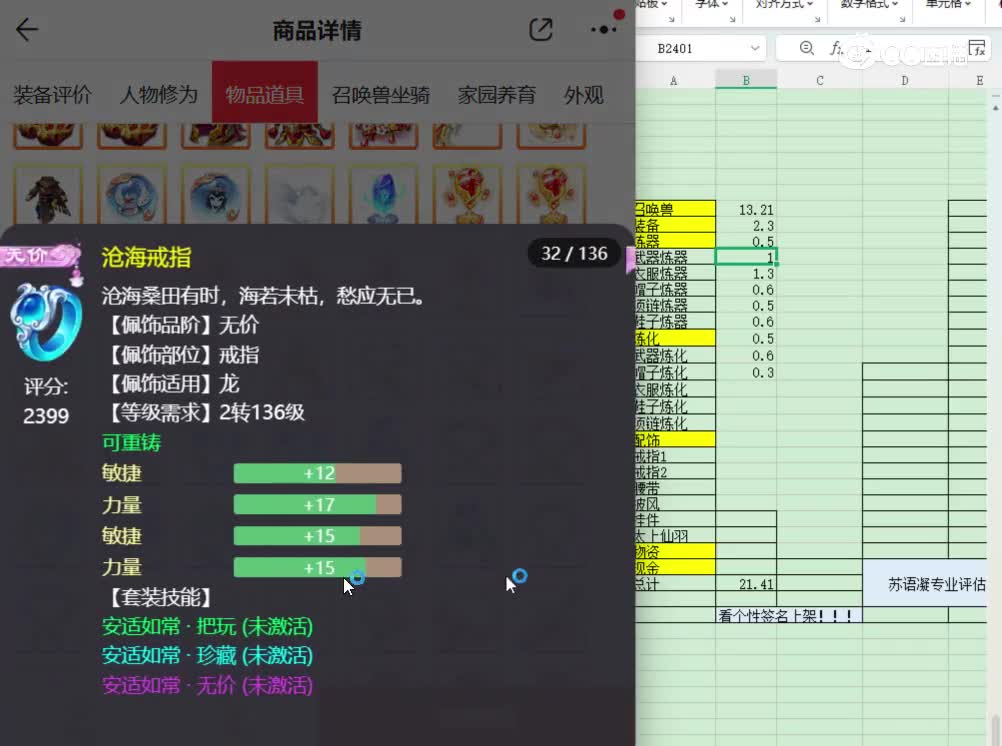This screenshot has height=746, width=1002.
Task: Click the 【等级需求】2转136级 attribute line
Action: [204, 412]
